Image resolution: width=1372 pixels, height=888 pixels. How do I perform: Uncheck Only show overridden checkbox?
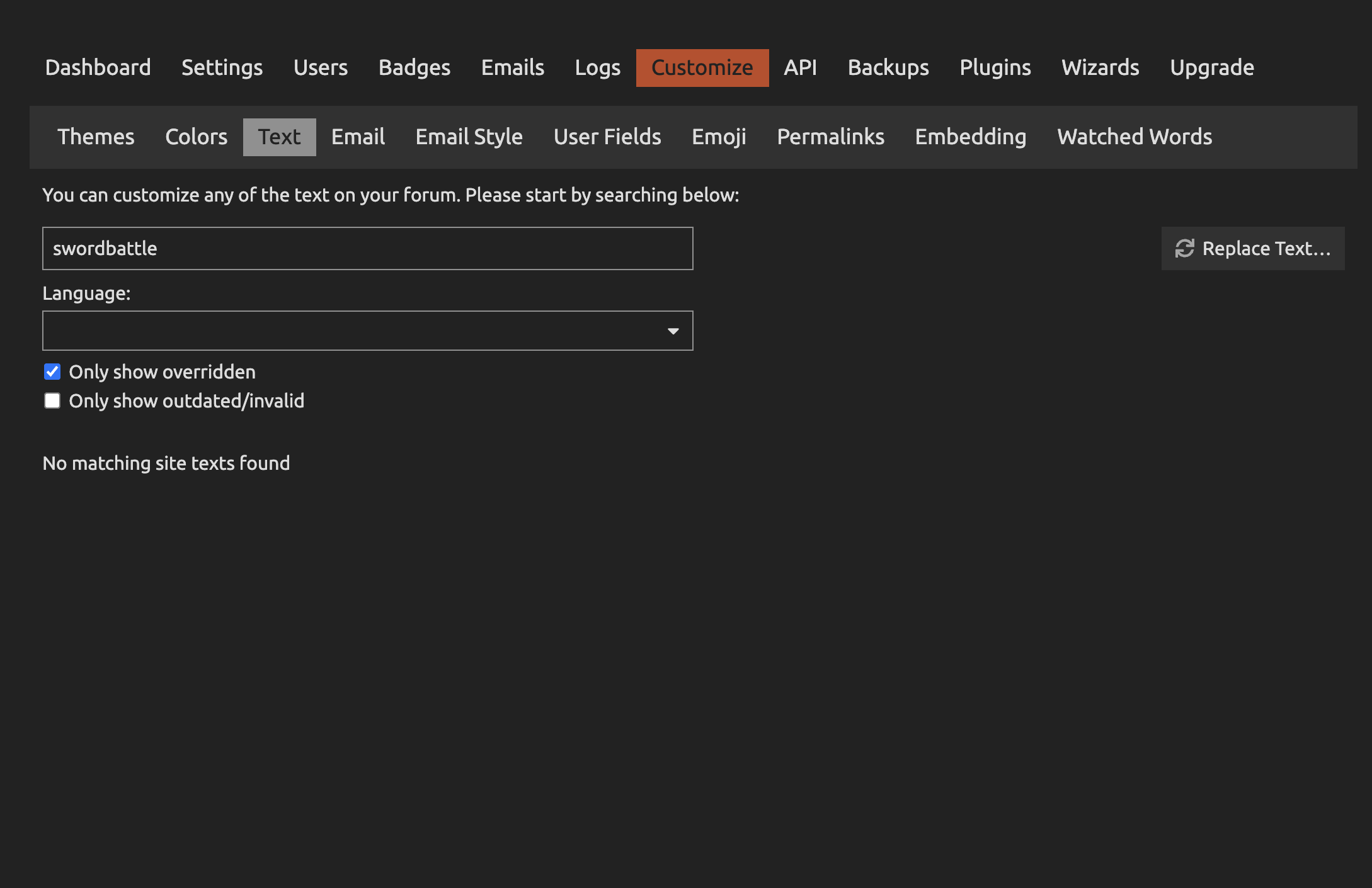tap(52, 372)
